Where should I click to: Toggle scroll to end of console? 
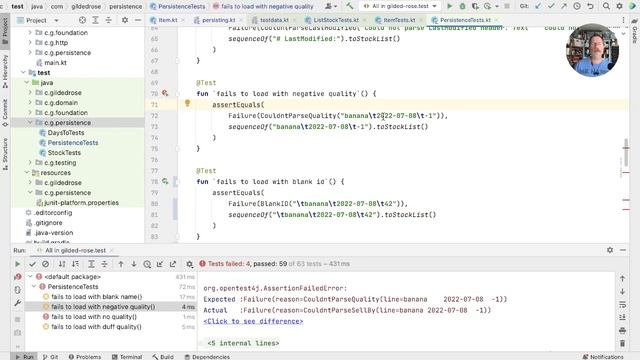coord(622,317)
